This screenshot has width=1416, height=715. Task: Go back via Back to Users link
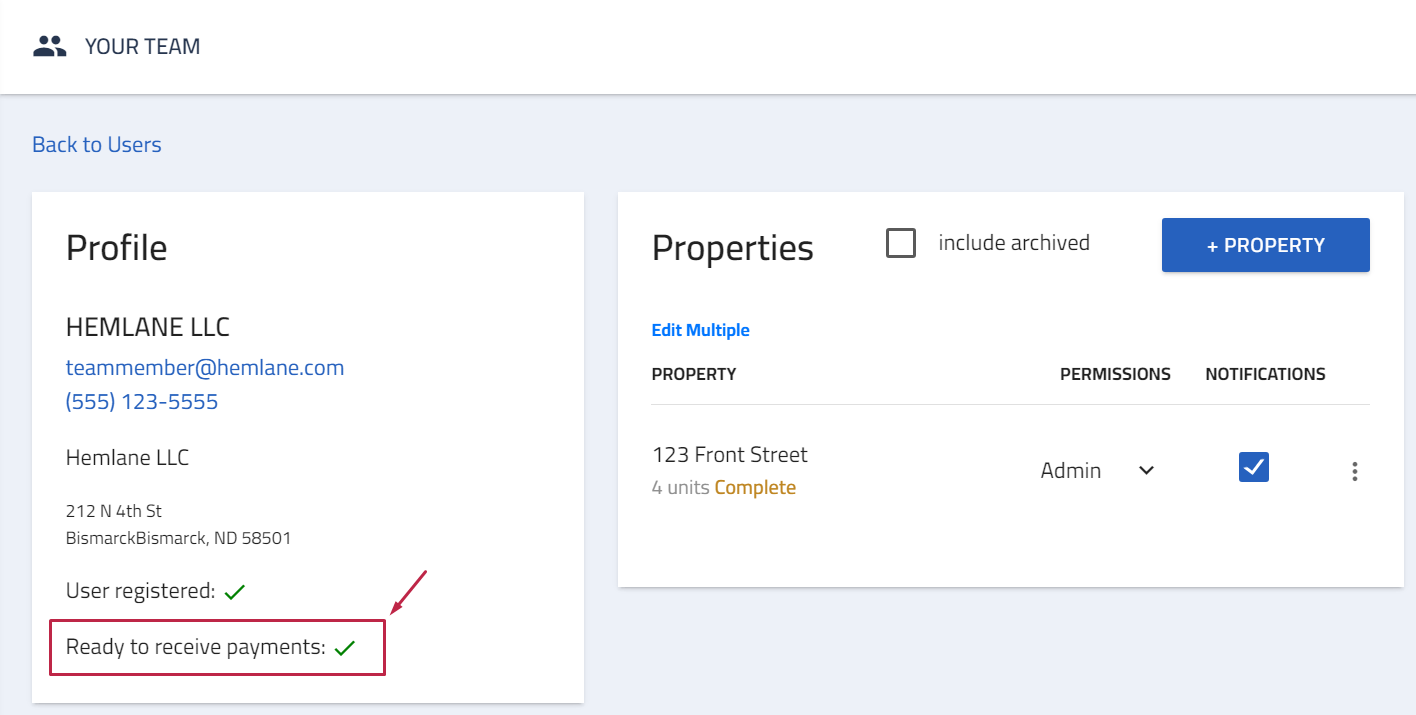pos(97,145)
